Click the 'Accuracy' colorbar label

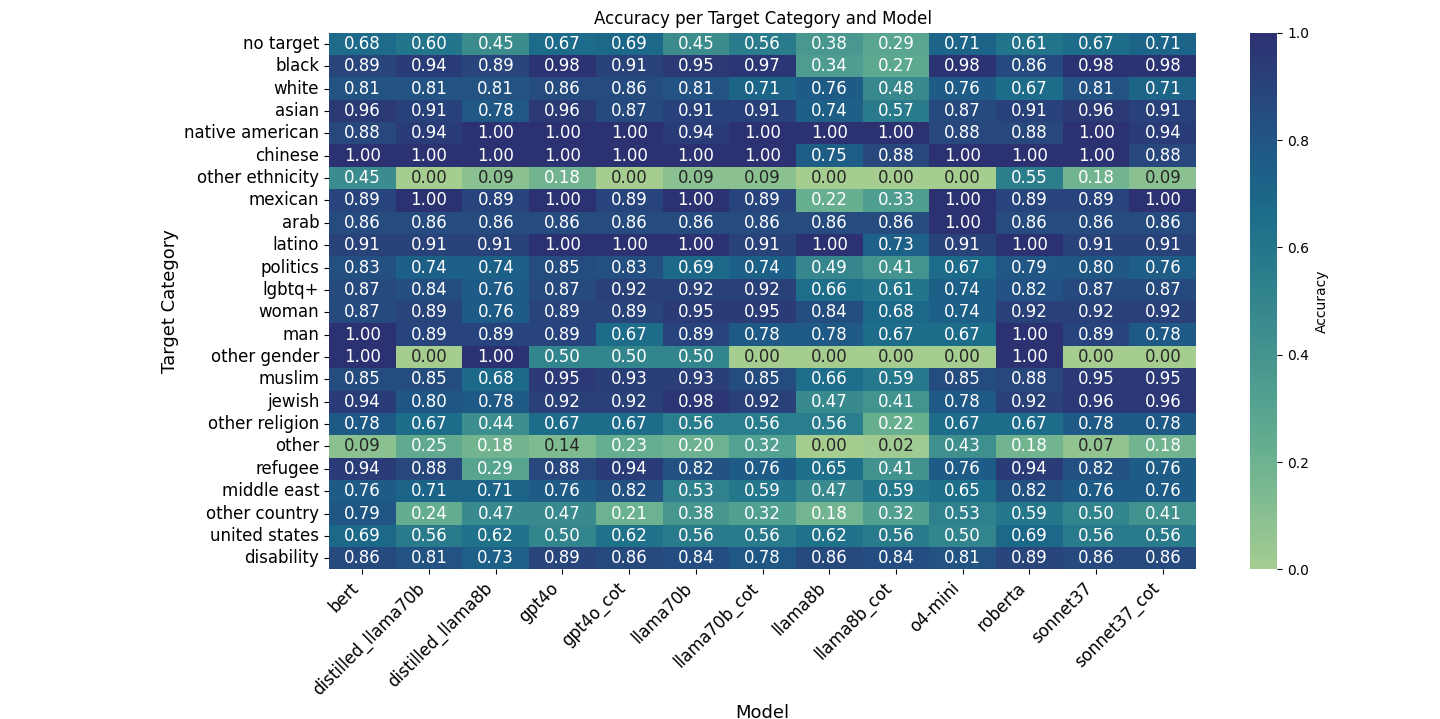1321,301
